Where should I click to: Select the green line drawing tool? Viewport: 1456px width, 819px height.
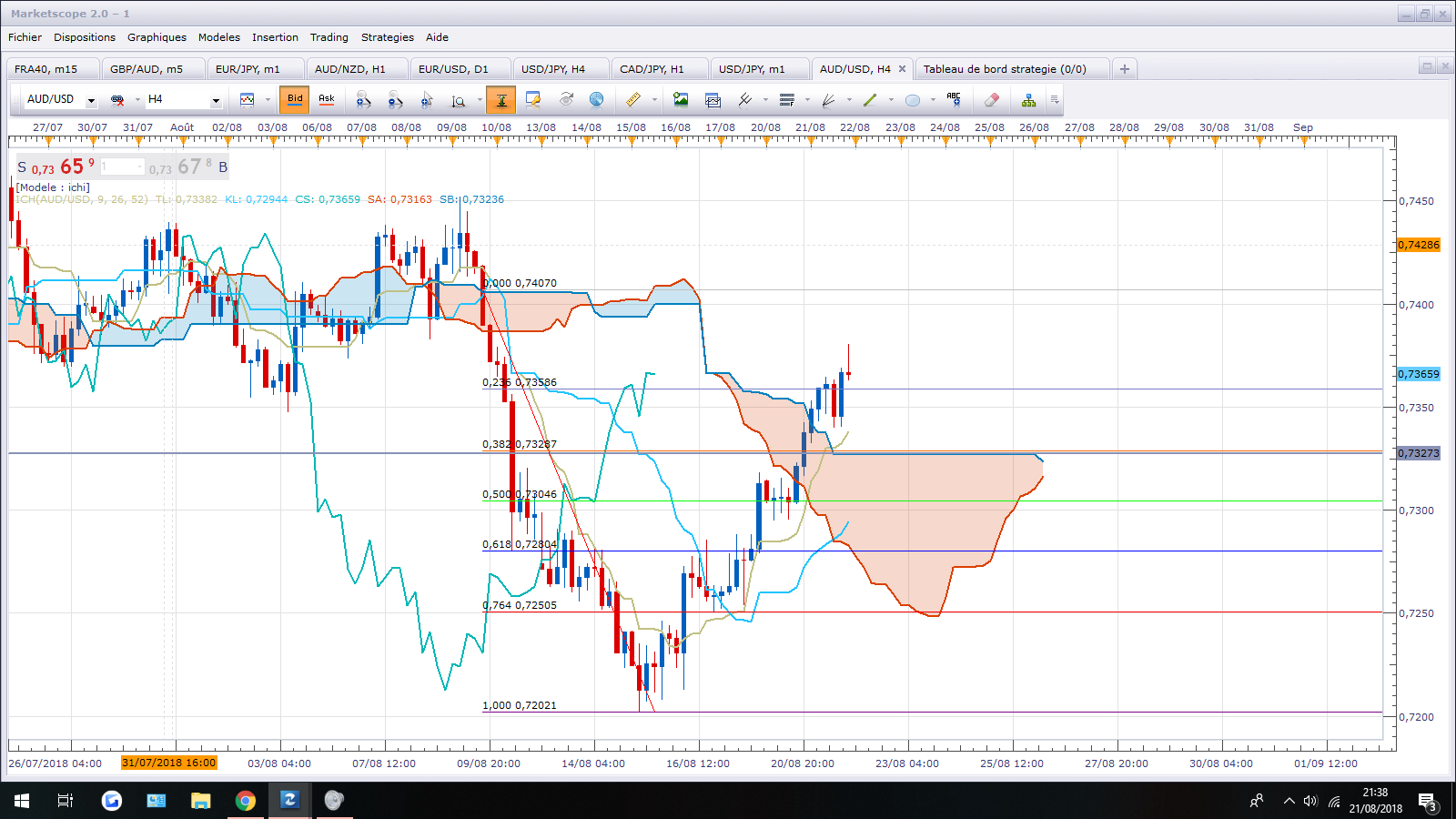tap(870, 100)
